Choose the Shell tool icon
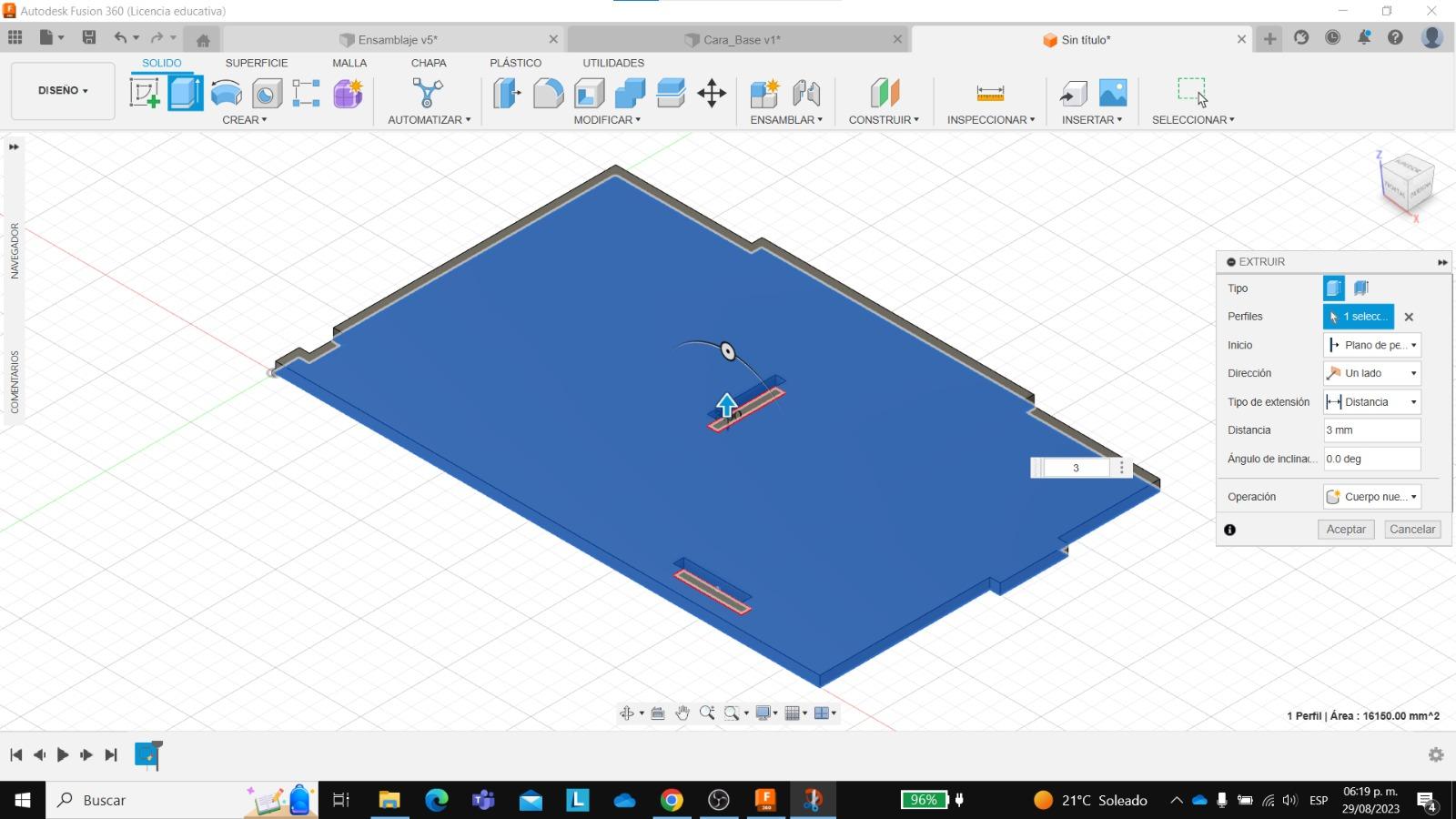The image size is (1456, 819). (x=589, y=93)
